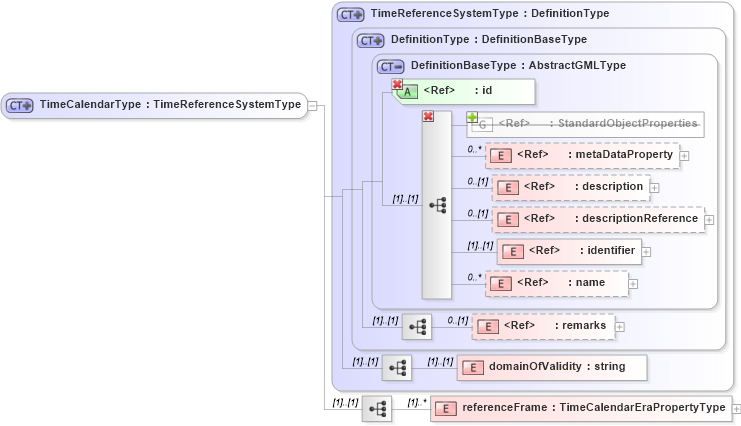741x426 pixels.
Task: Click the CT icon of TimeReferenceSystemType
Action: (x=350, y=15)
